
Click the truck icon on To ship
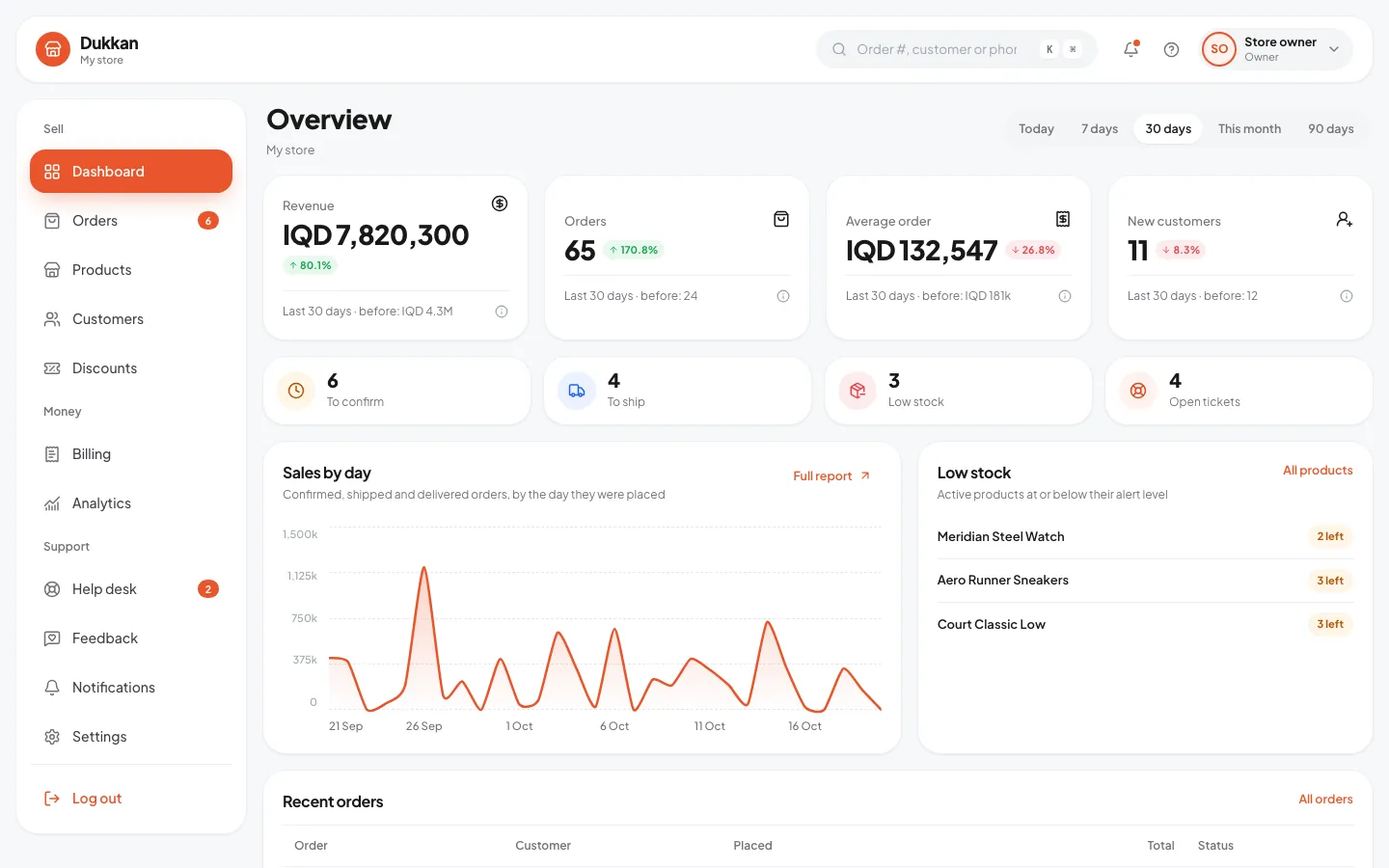pyautogui.click(x=577, y=391)
